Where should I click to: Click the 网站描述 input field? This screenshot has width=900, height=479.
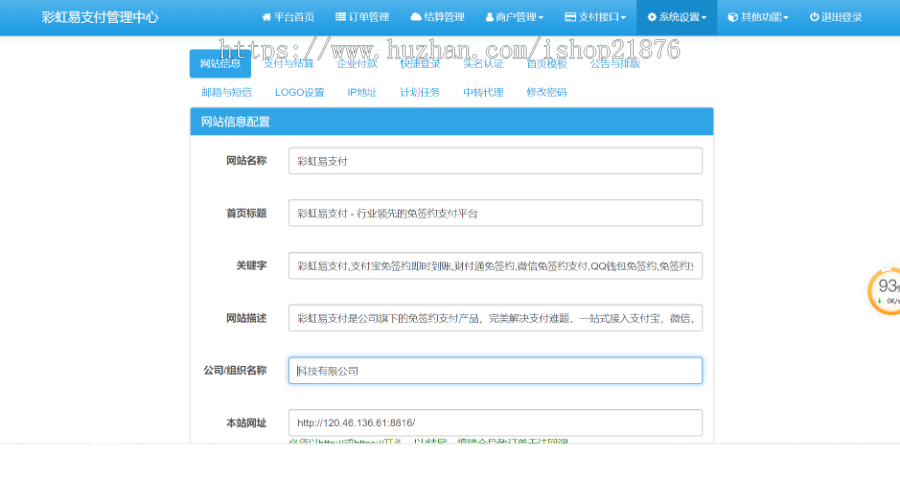click(495, 318)
